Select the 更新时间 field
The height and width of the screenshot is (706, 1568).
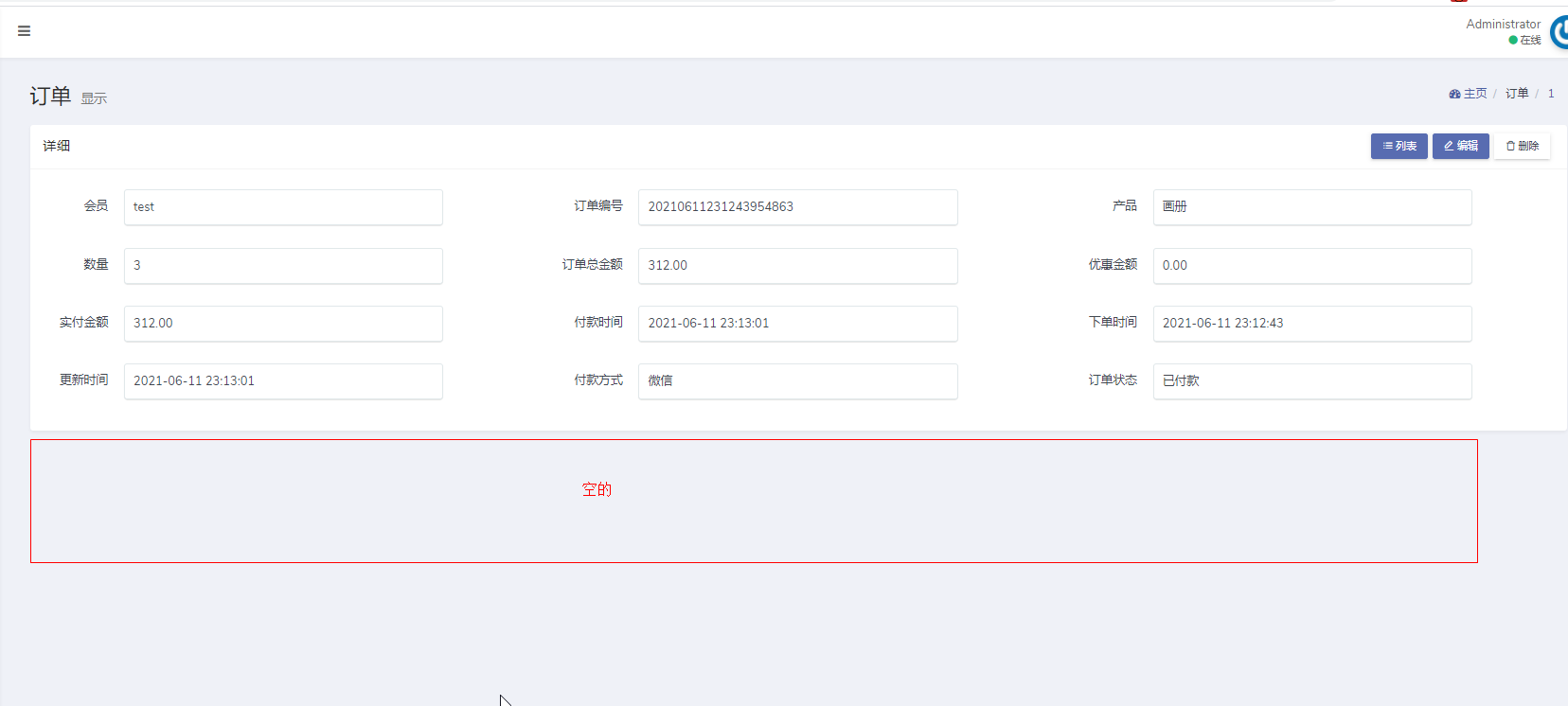click(283, 381)
